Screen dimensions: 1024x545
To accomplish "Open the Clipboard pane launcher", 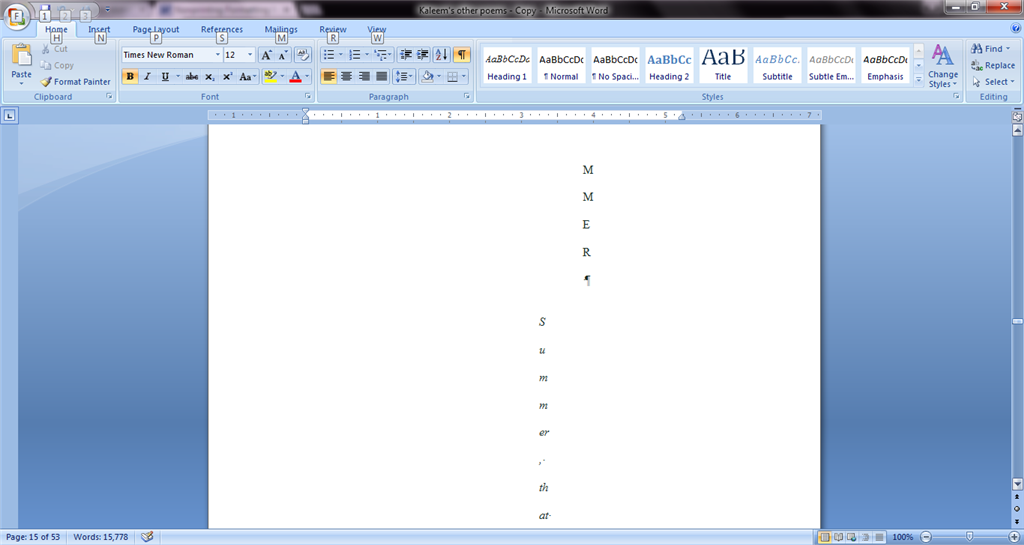I will click(109, 96).
